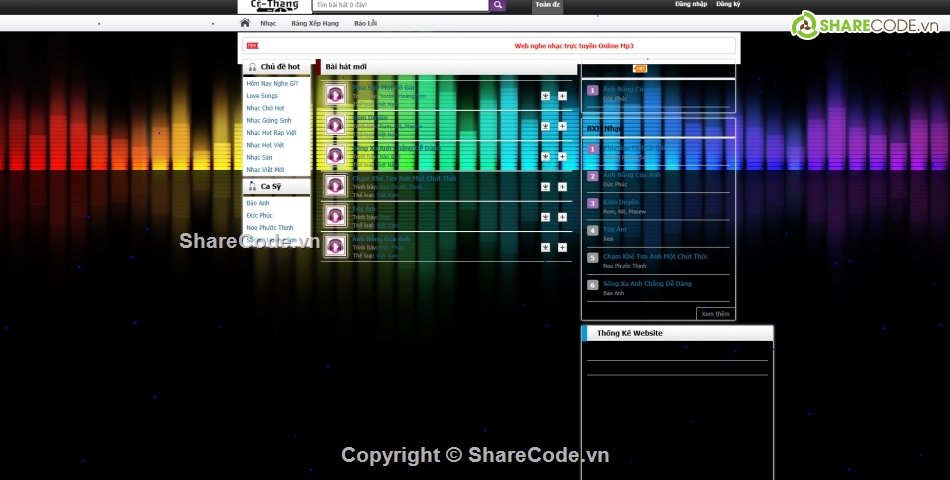Screen dimensions: 950x480
Task: Download the Túy Âm song
Action: click(545, 217)
